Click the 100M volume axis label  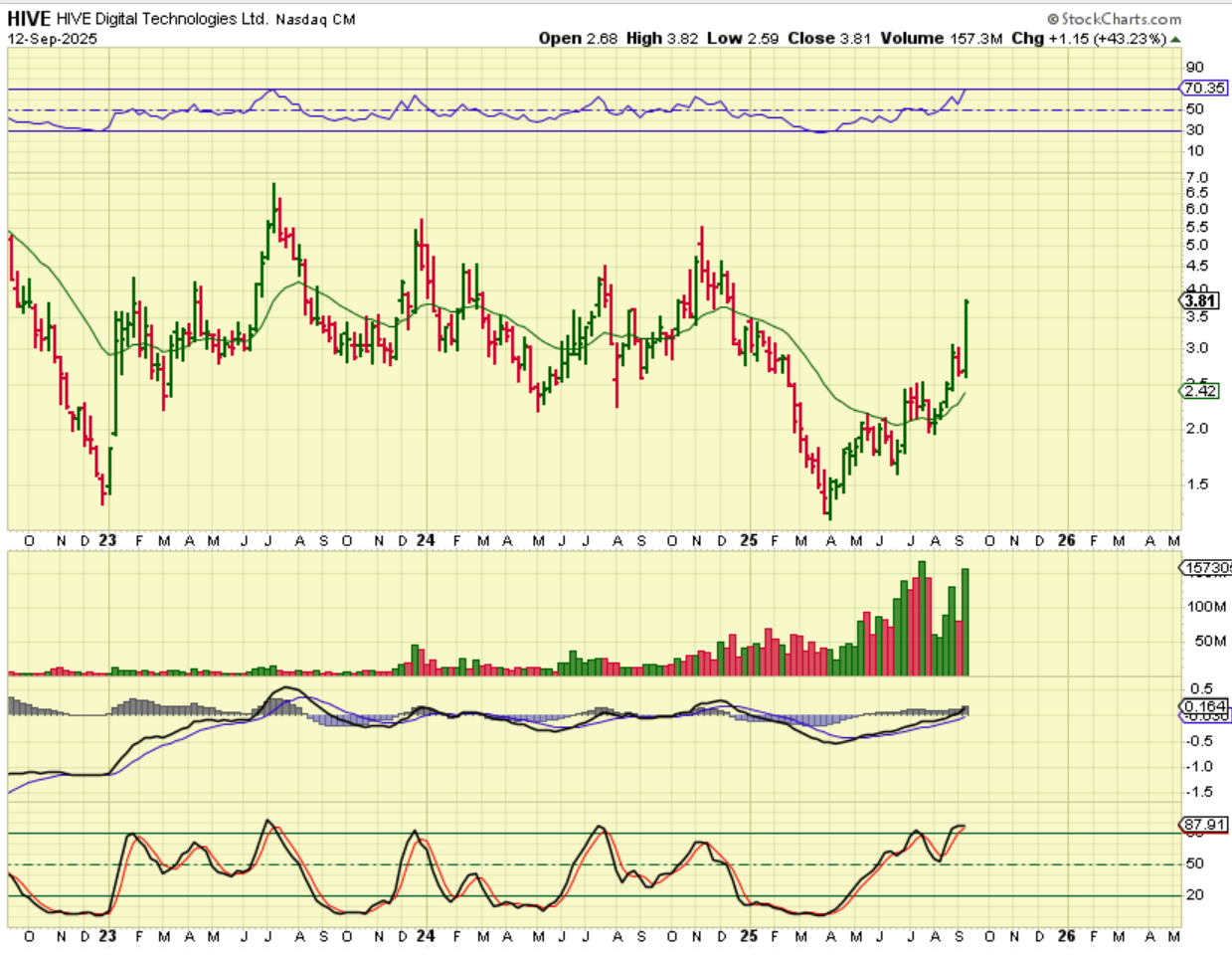pos(1206,606)
